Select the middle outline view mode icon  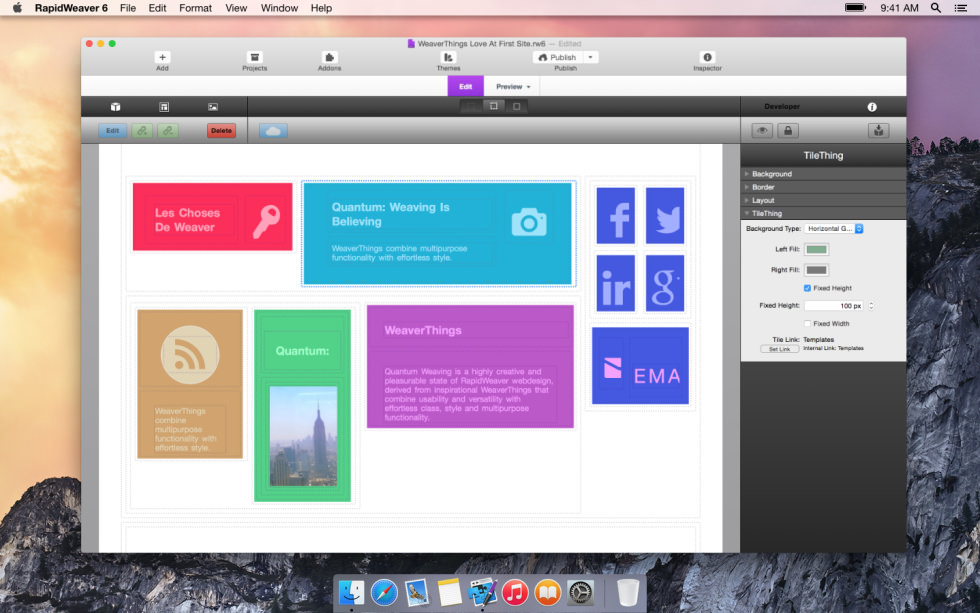coord(494,106)
